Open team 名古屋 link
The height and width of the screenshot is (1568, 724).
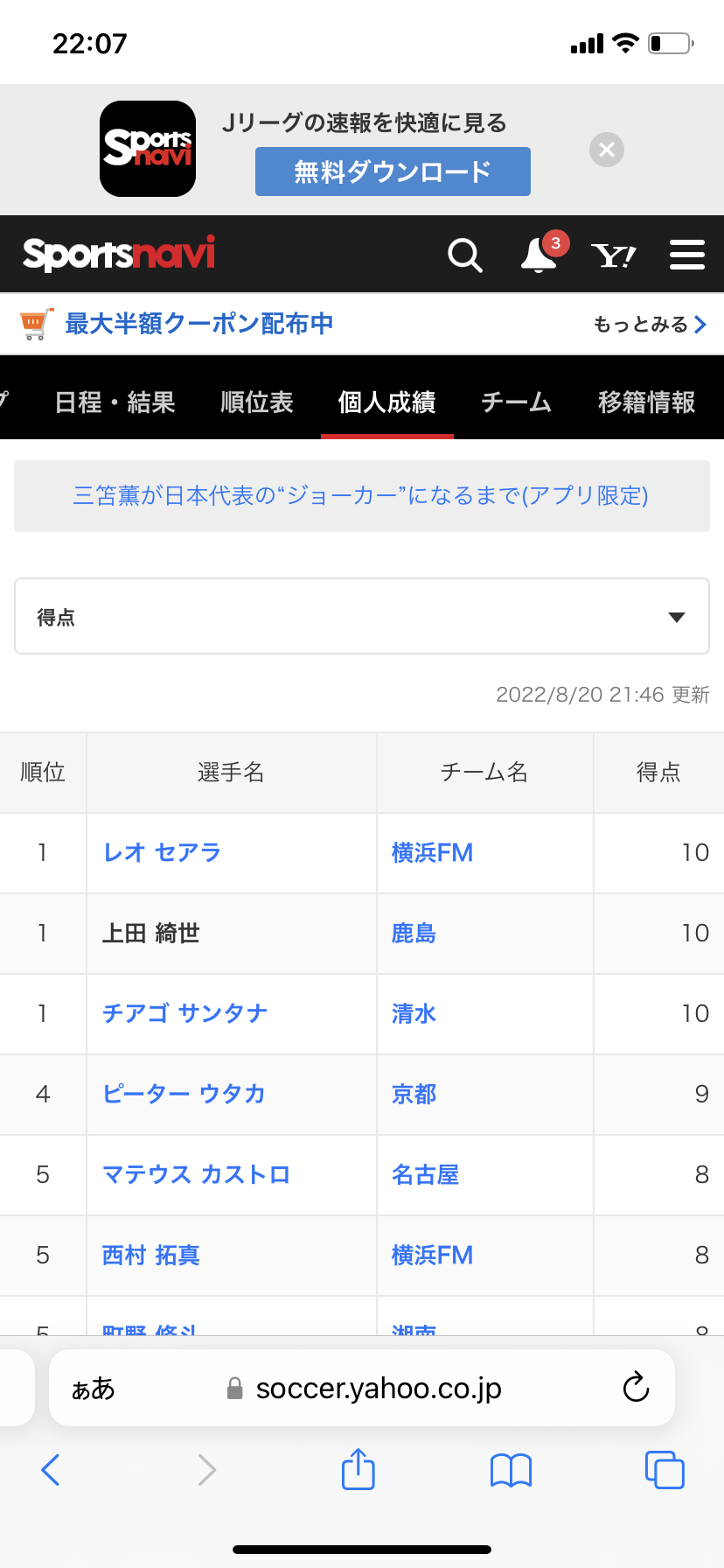[425, 1175]
